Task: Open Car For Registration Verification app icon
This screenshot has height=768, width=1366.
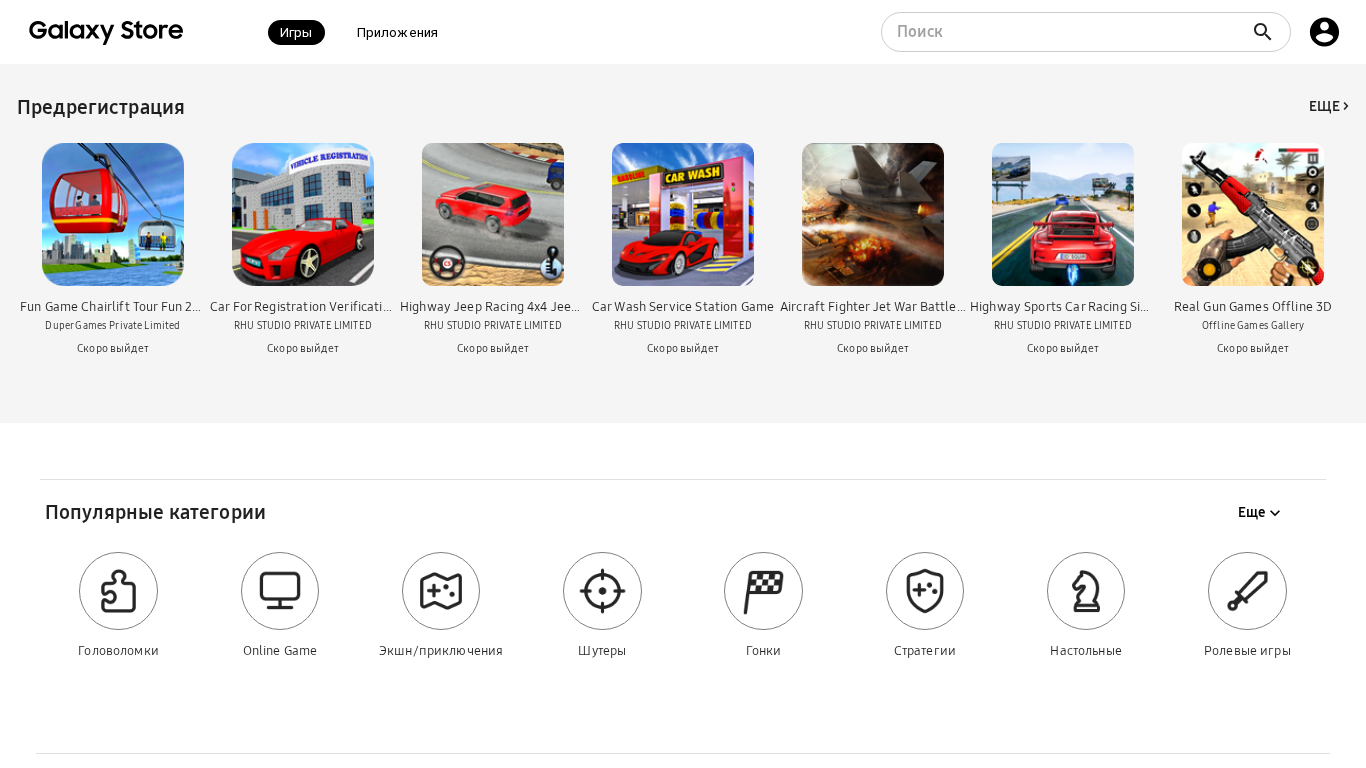Action: pos(303,214)
